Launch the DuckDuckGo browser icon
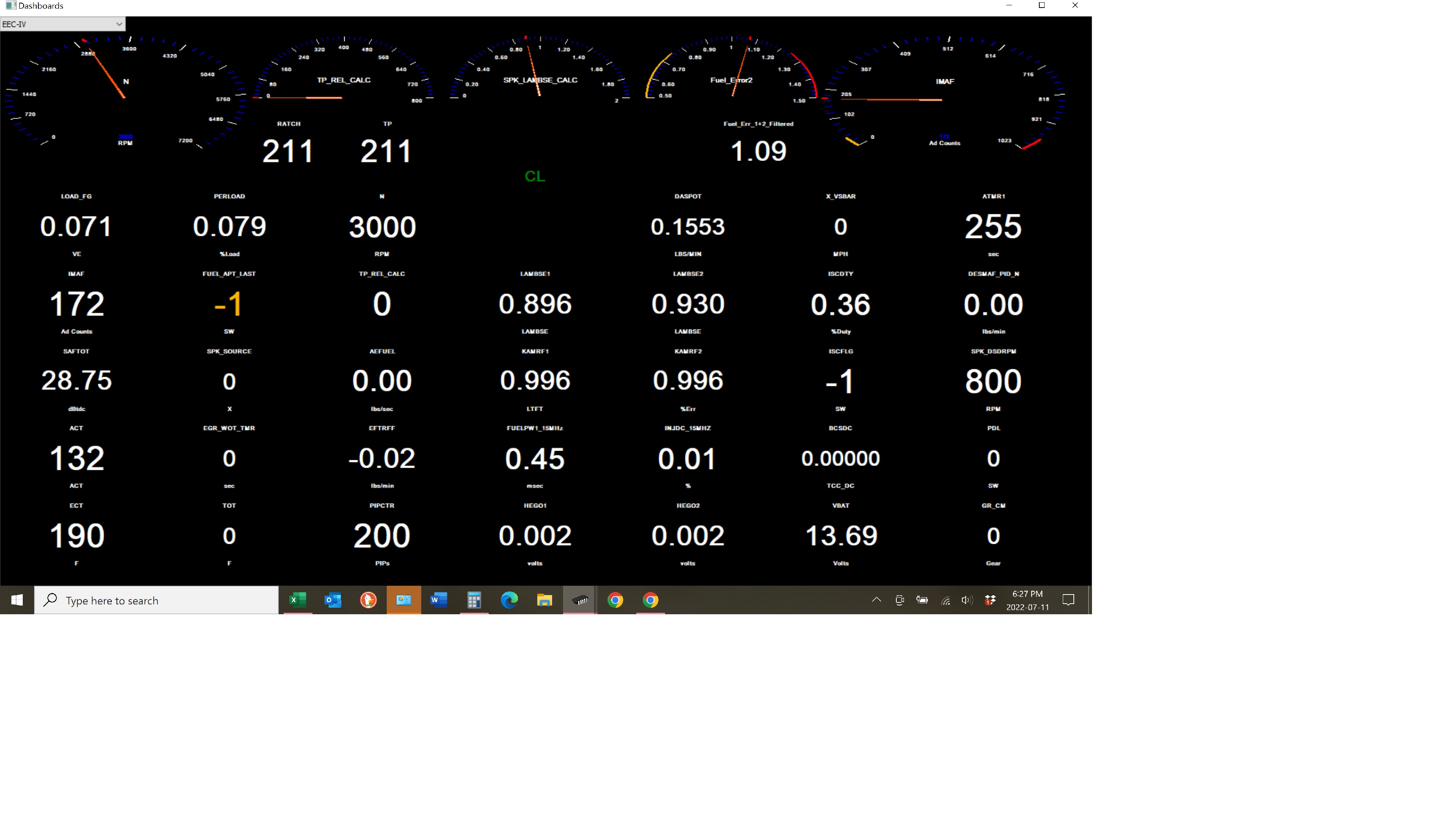The height and width of the screenshot is (819, 1456). coord(368,600)
